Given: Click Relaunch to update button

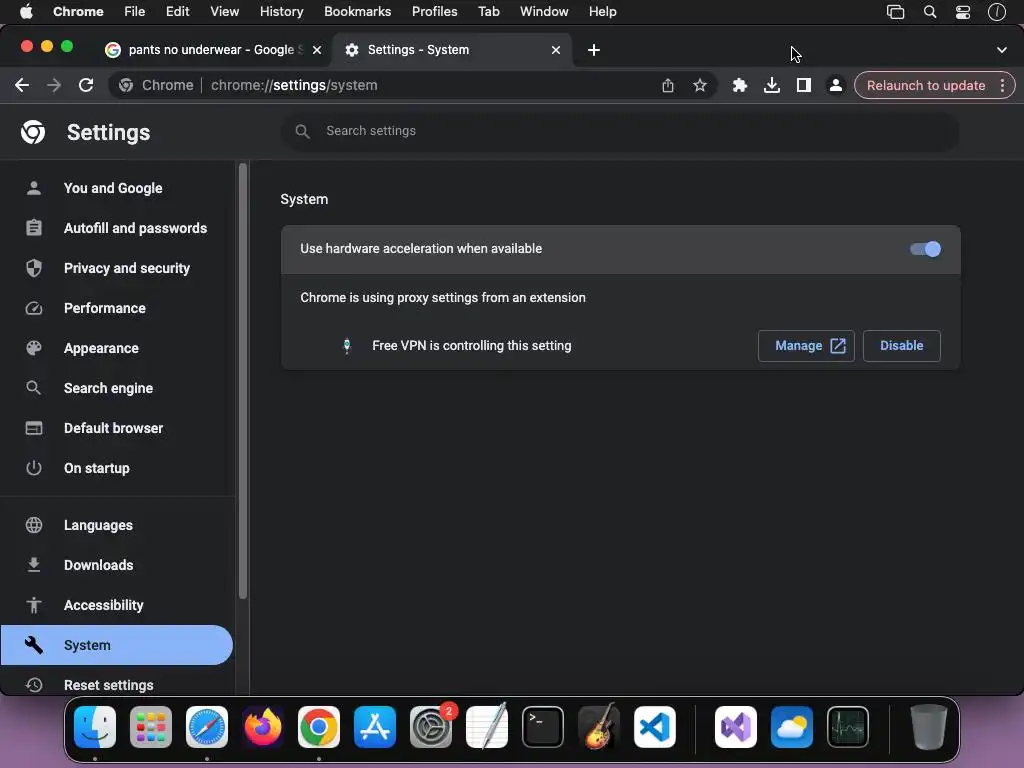Looking at the screenshot, I should tap(925, 86).
